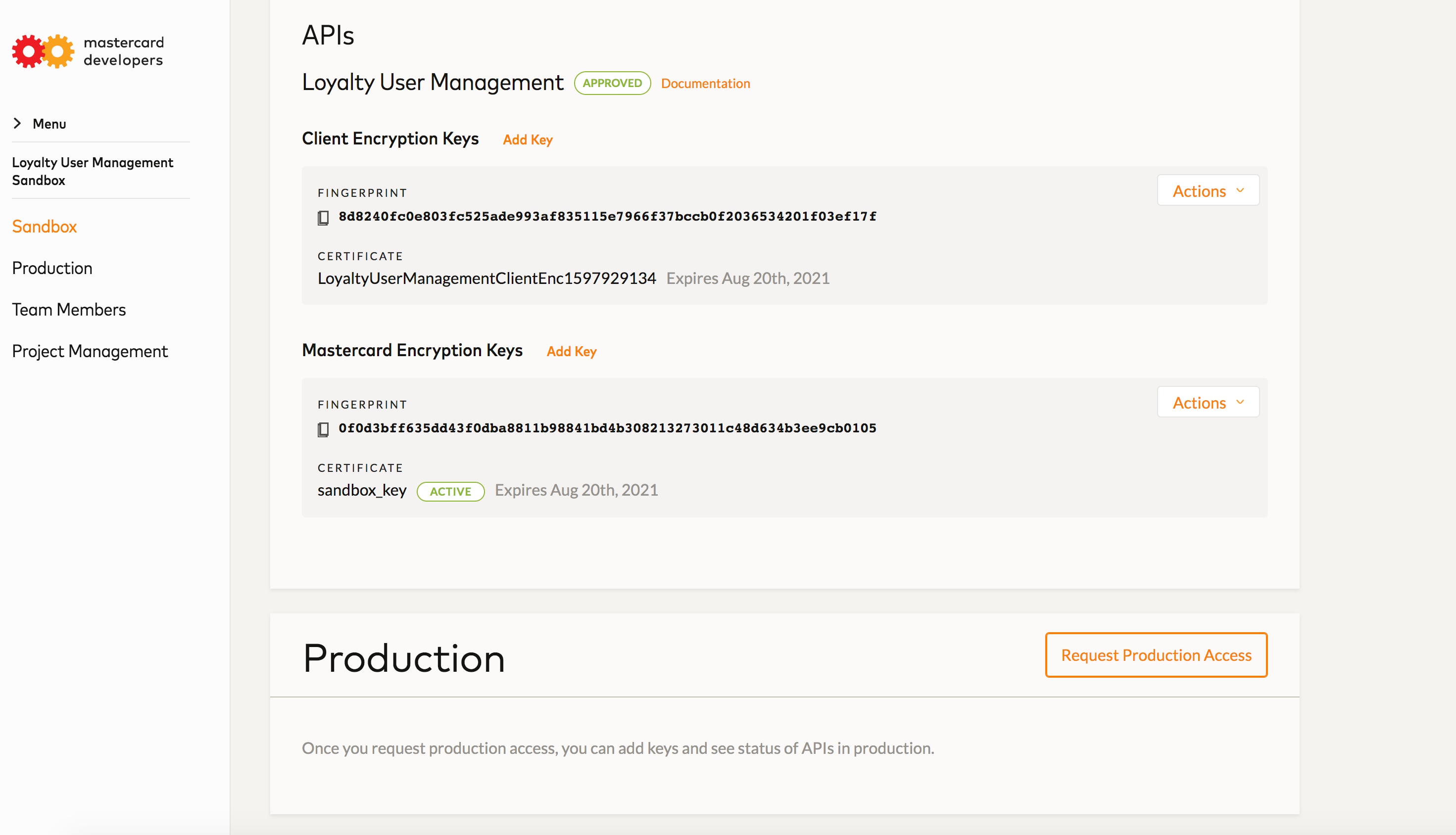Click the LoyaltyUserManagementClientEnc1597929134 certificate name
1456x835 pixels.
(x=486, y=278)
